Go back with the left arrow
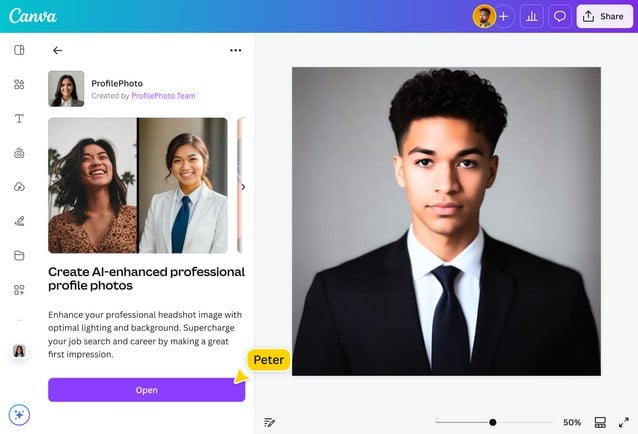 click(x=57, y=50)
